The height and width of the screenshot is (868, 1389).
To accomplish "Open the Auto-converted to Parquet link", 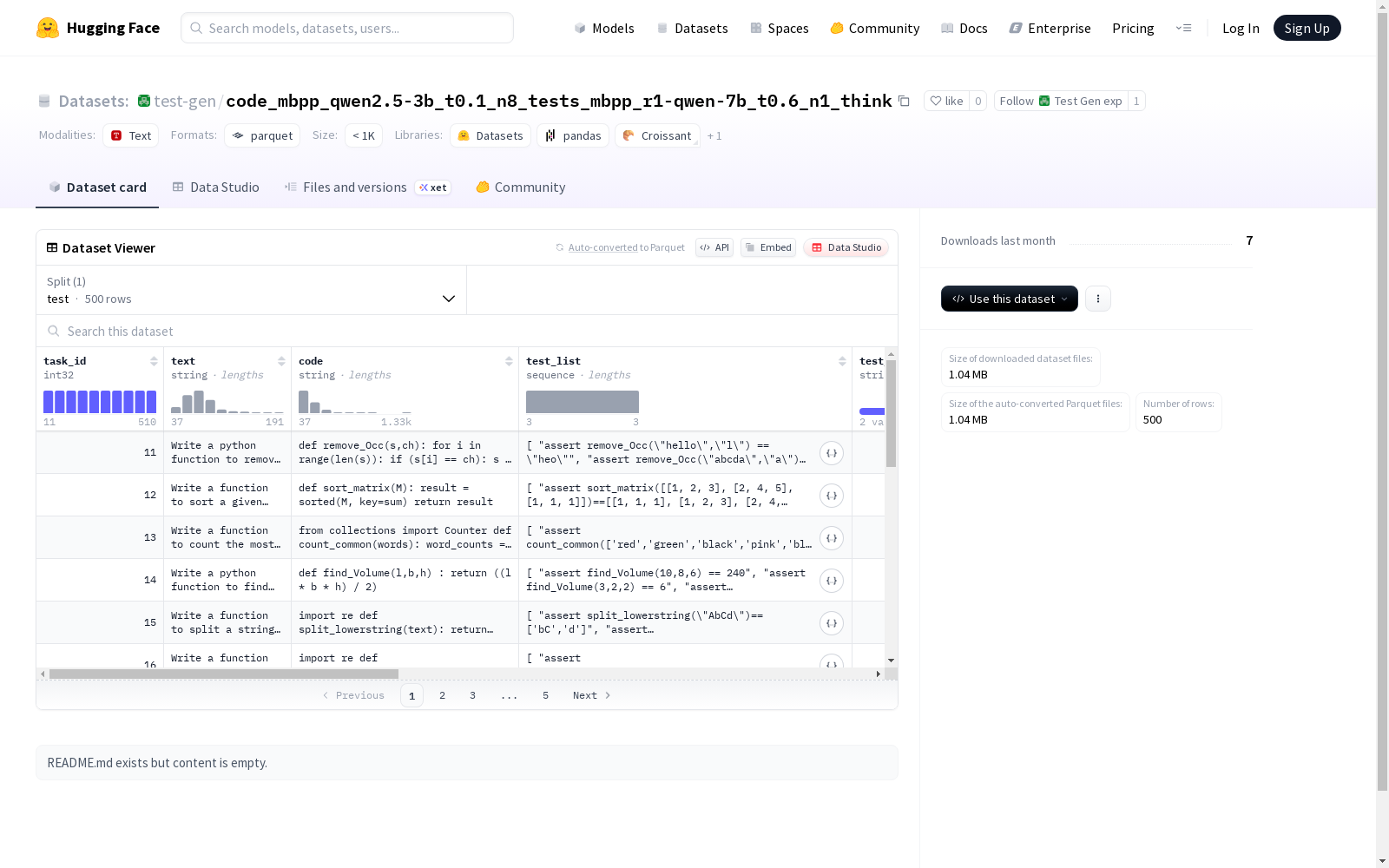I will tap(620, 247).
